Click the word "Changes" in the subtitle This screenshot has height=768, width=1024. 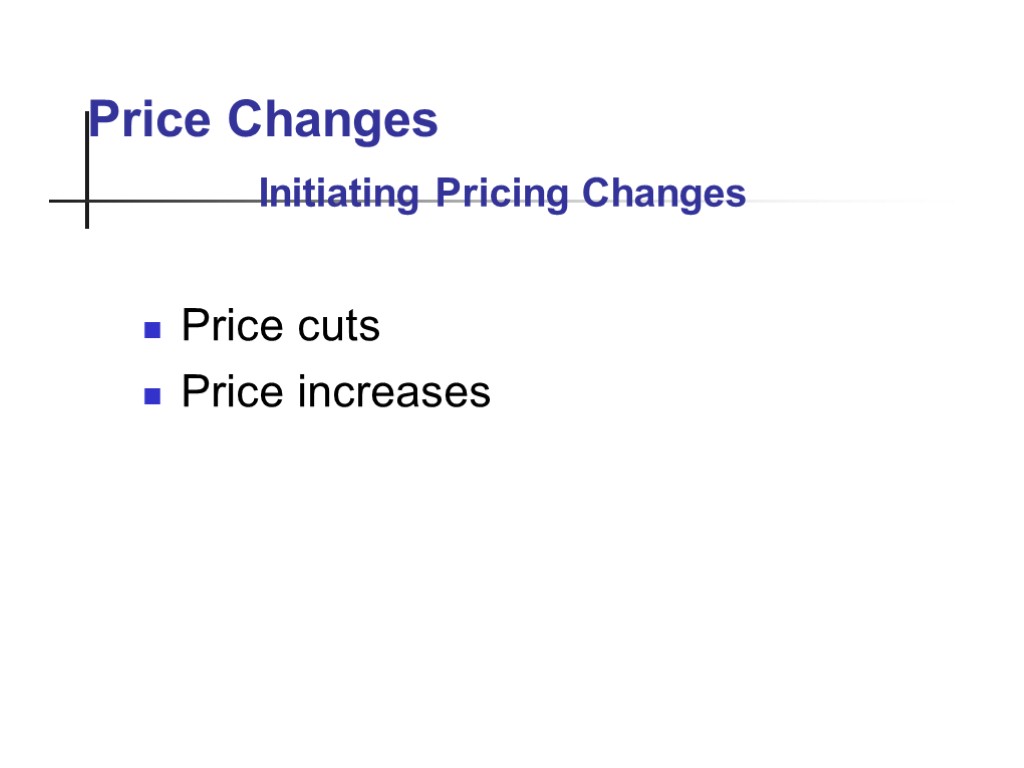coord(664,193)
